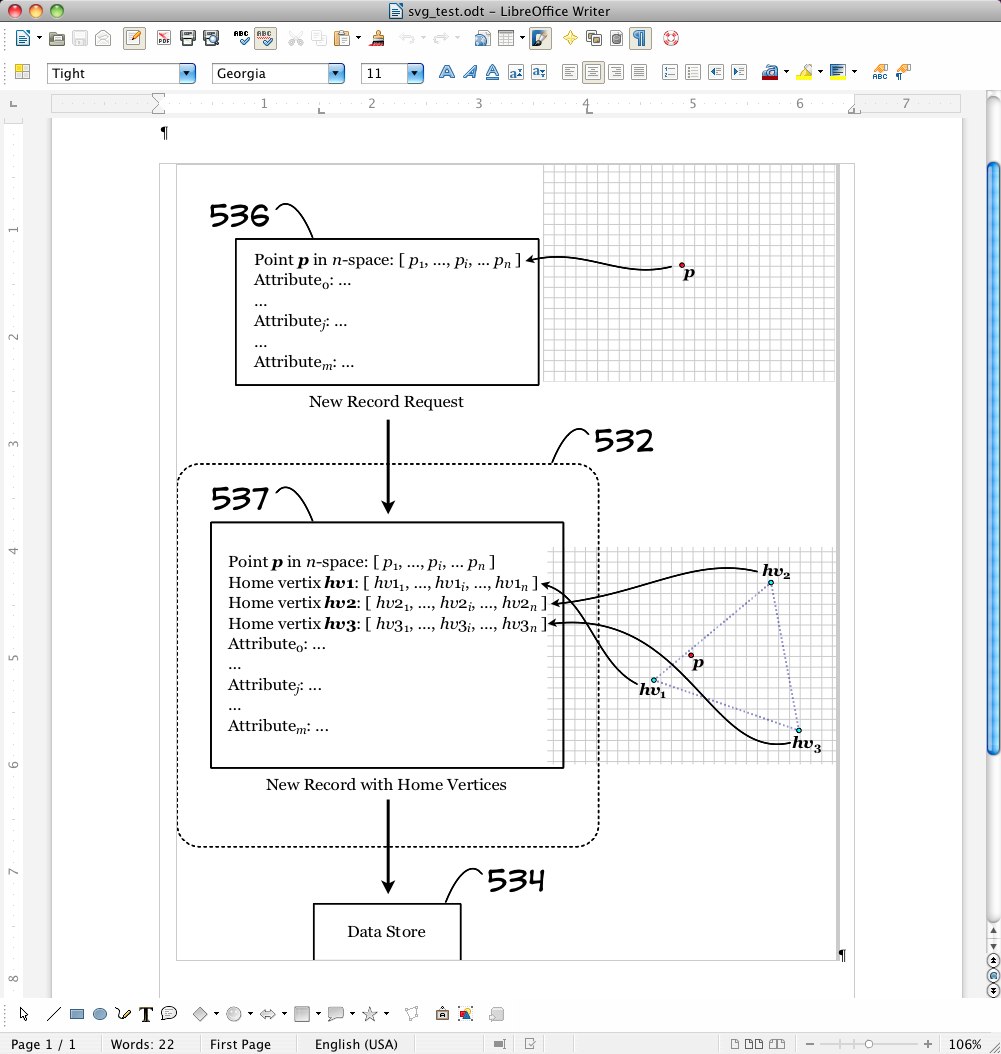Toggle Edit File mode button

134,39
